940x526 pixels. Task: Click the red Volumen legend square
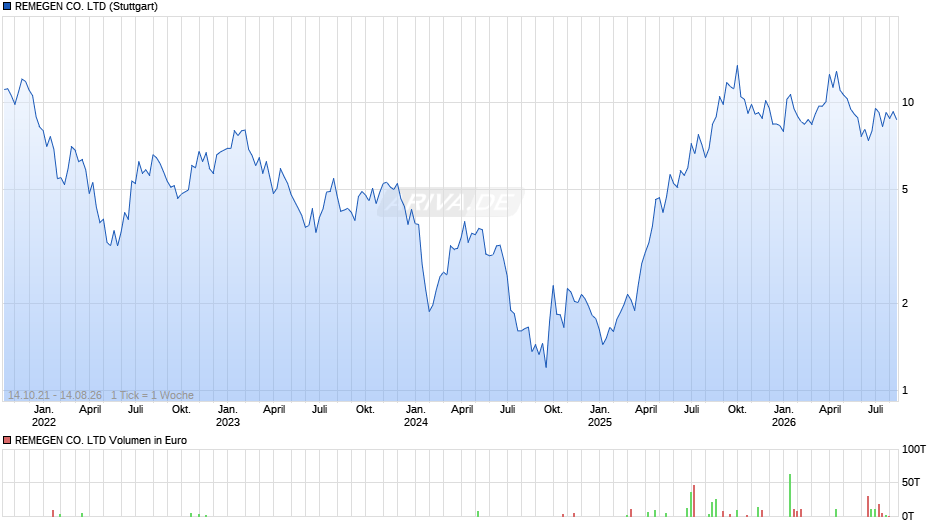point(7,440)
